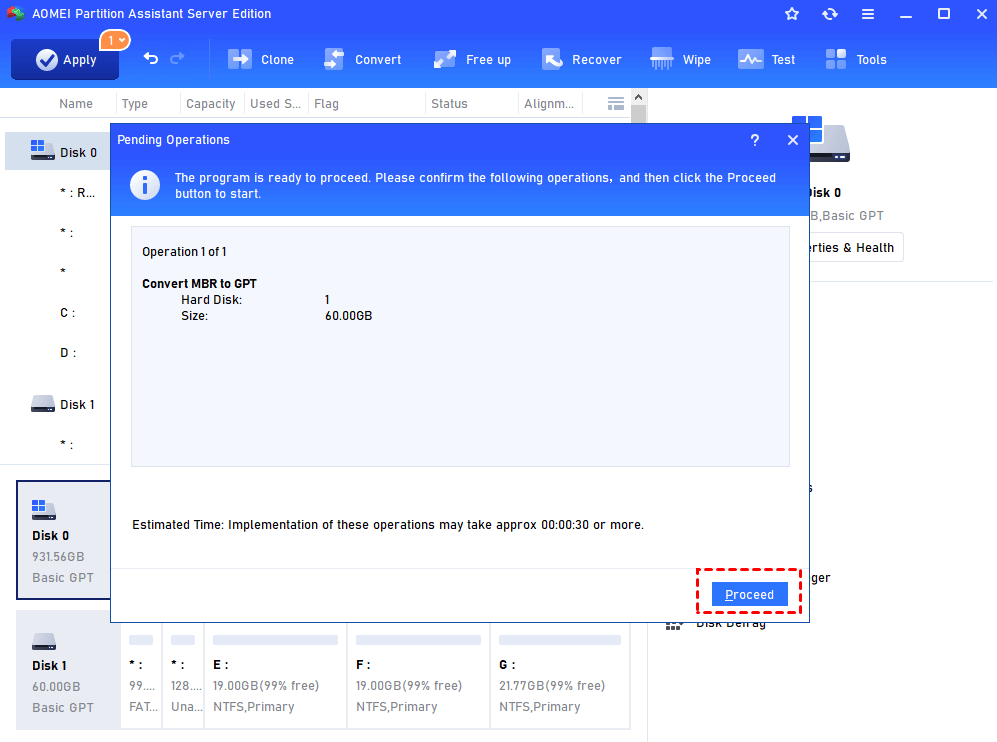Click the Convert MBR to GPT operation text
The width and height of the screenshot is (997, 742).
coord(199,284)
